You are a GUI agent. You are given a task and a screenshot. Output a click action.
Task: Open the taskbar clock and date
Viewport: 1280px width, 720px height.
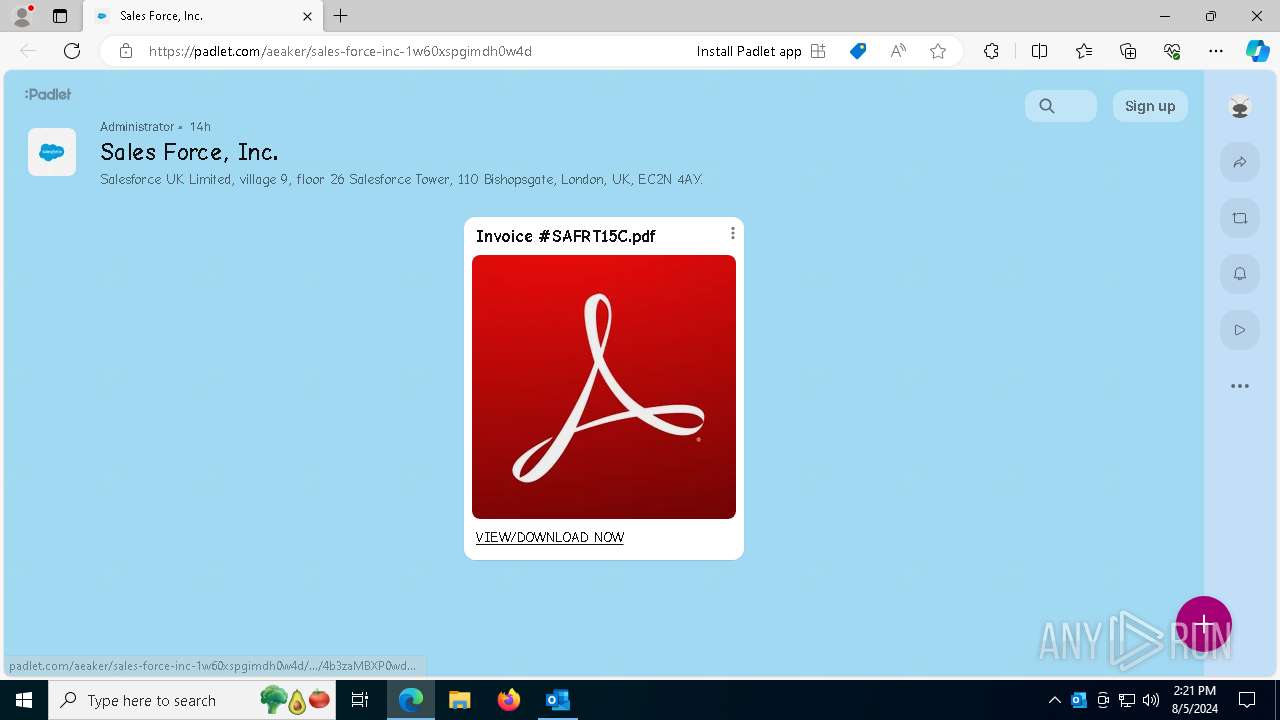pyautogui.click(x=1194, y=700)
